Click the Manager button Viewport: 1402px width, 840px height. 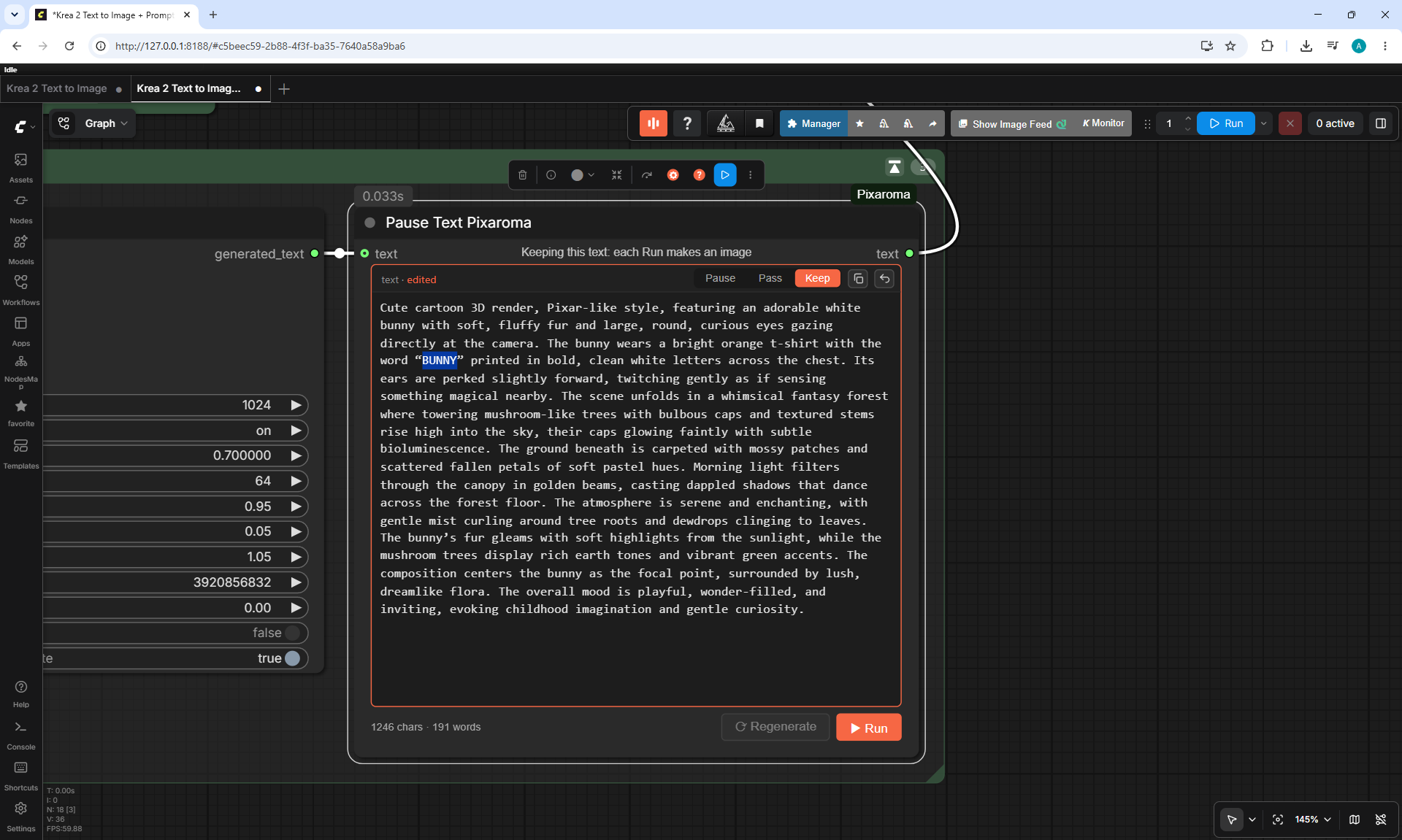point(813,123)
